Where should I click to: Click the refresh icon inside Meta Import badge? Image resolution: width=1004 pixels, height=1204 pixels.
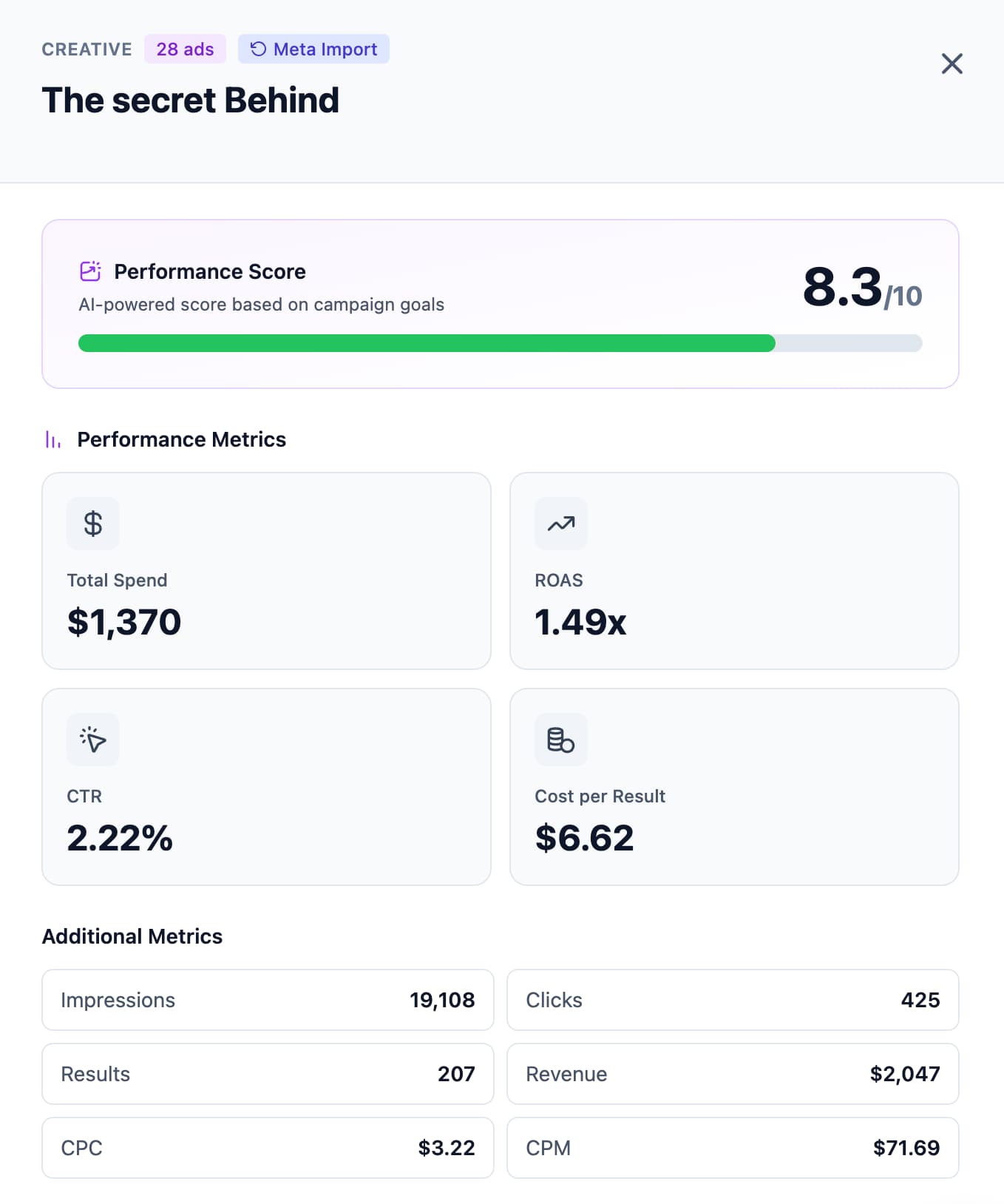257,49
